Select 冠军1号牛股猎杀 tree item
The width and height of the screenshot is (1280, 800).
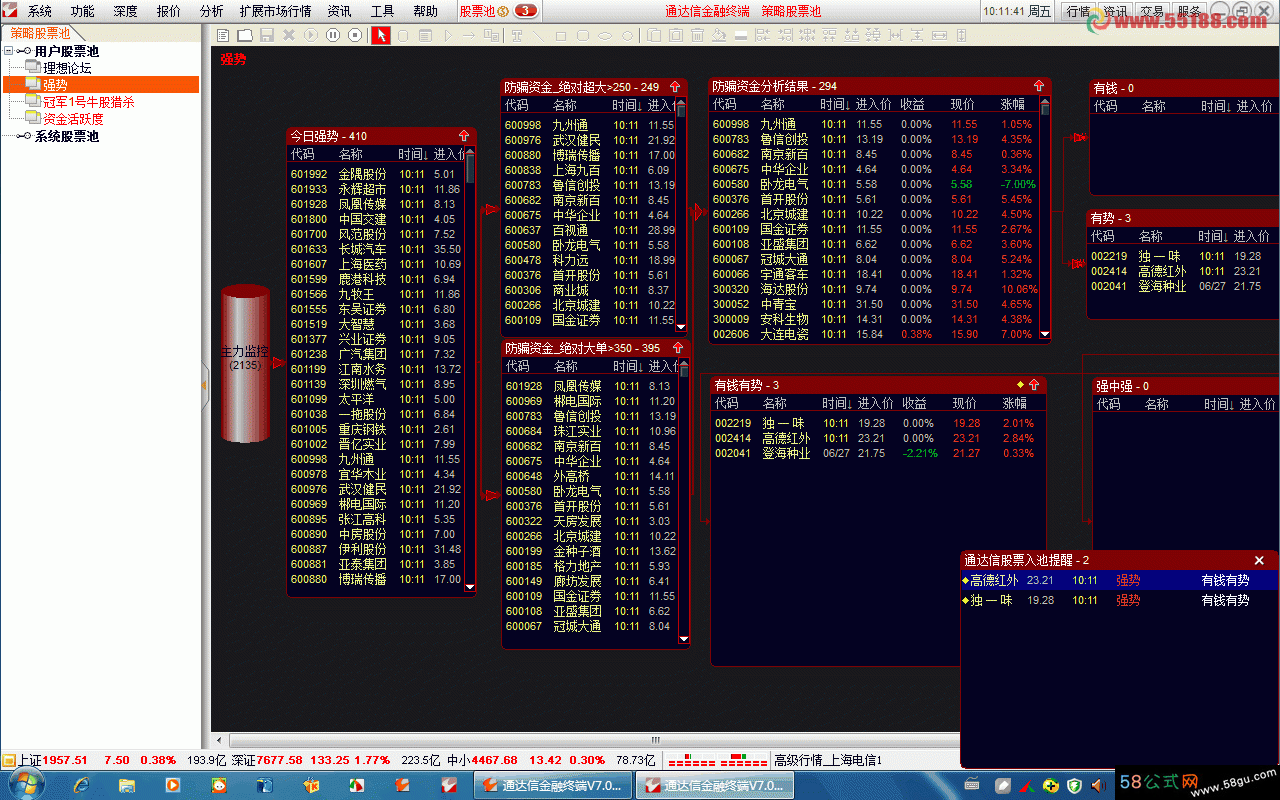[x=88, y=102]
